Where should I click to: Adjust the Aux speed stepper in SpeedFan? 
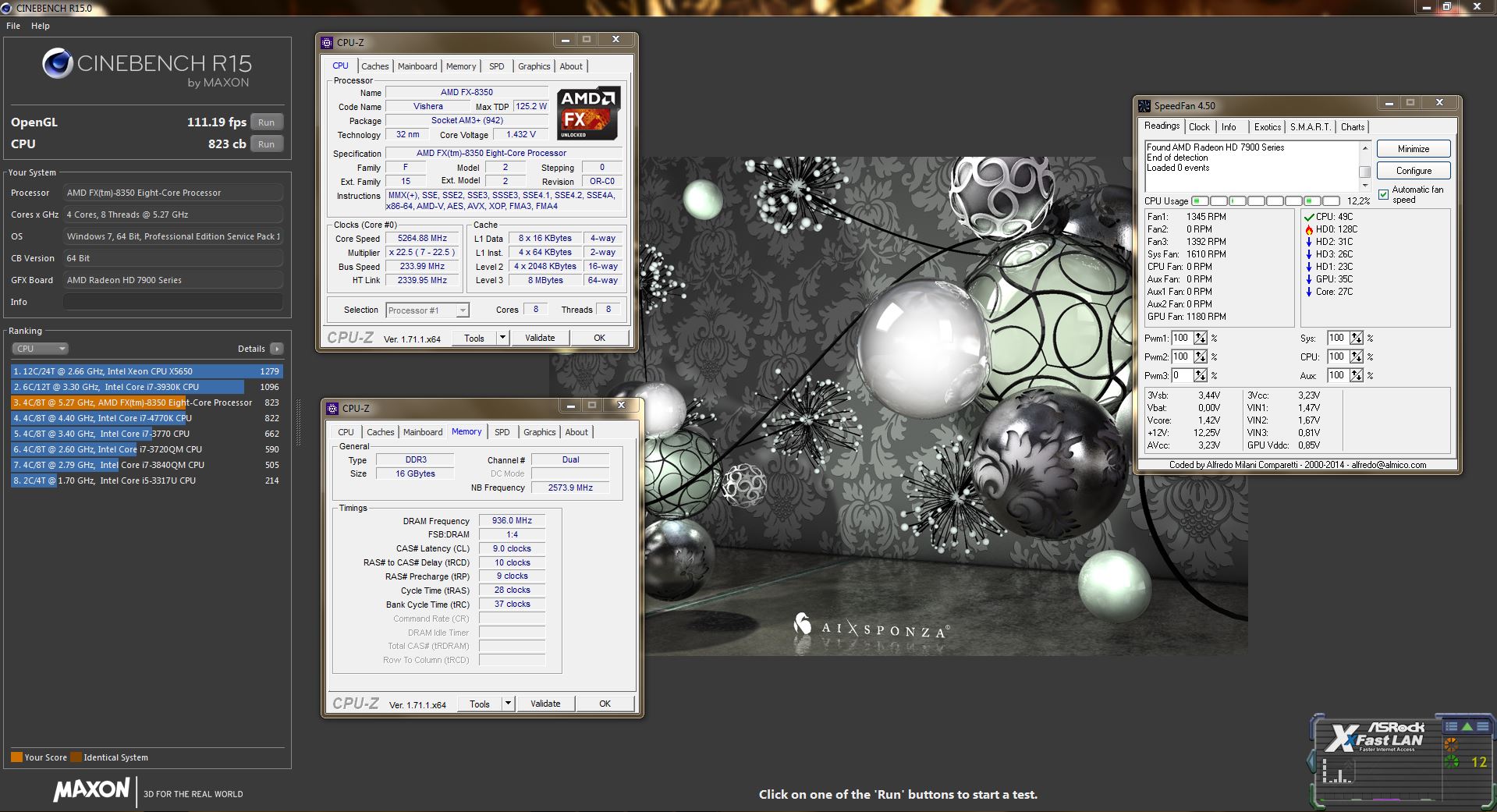pos(1357,376)
